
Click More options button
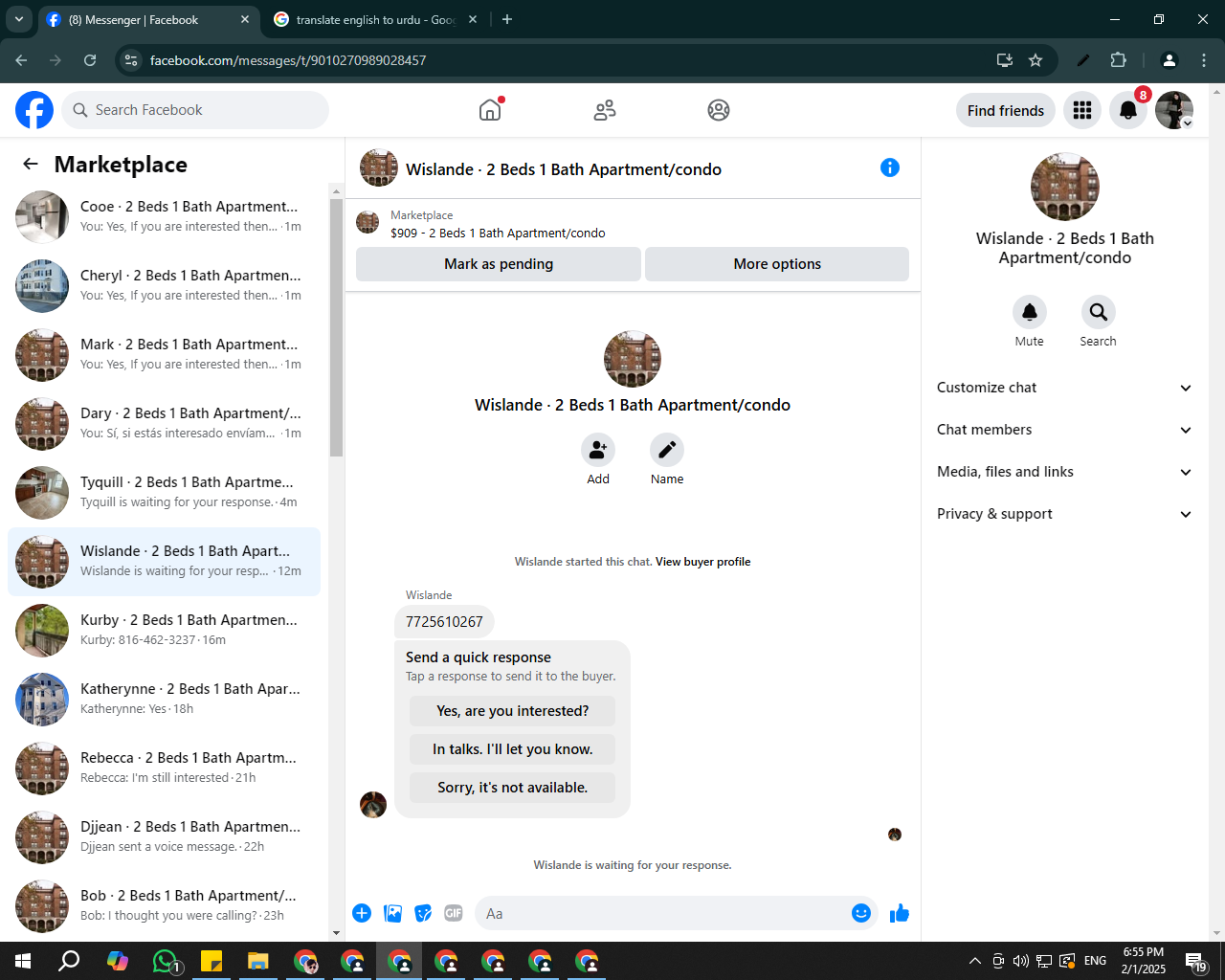777,264
